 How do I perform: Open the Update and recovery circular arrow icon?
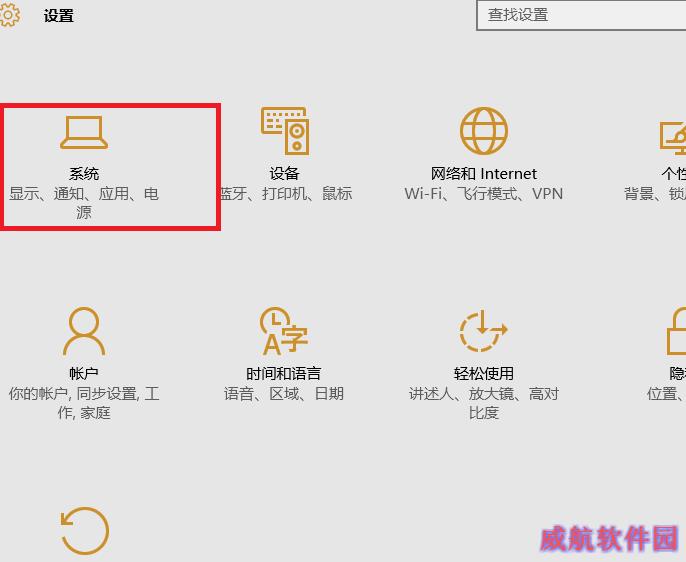coord(84,531)
